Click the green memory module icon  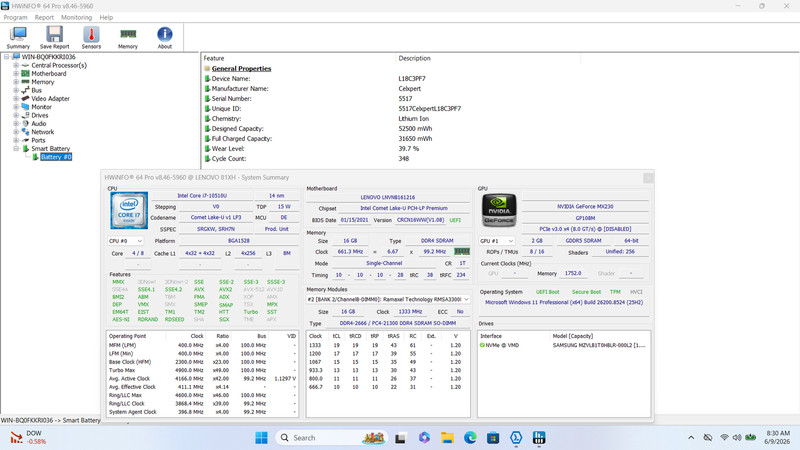[462, 252]
